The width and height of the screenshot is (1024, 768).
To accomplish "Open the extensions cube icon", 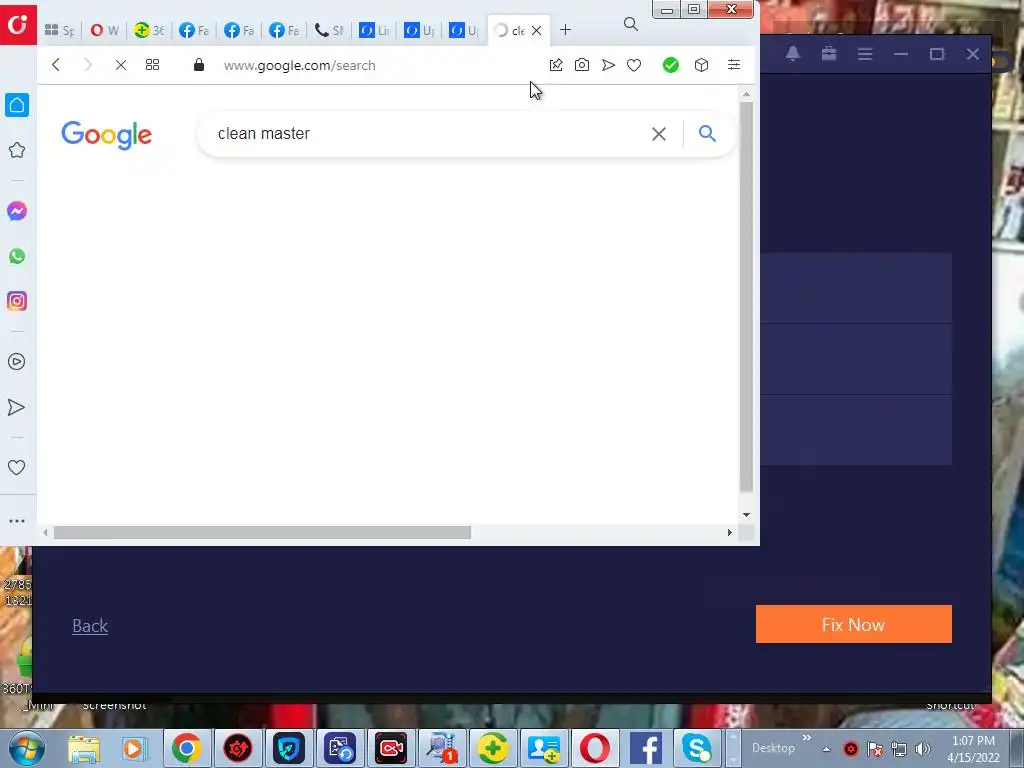I will click(701, 65).
